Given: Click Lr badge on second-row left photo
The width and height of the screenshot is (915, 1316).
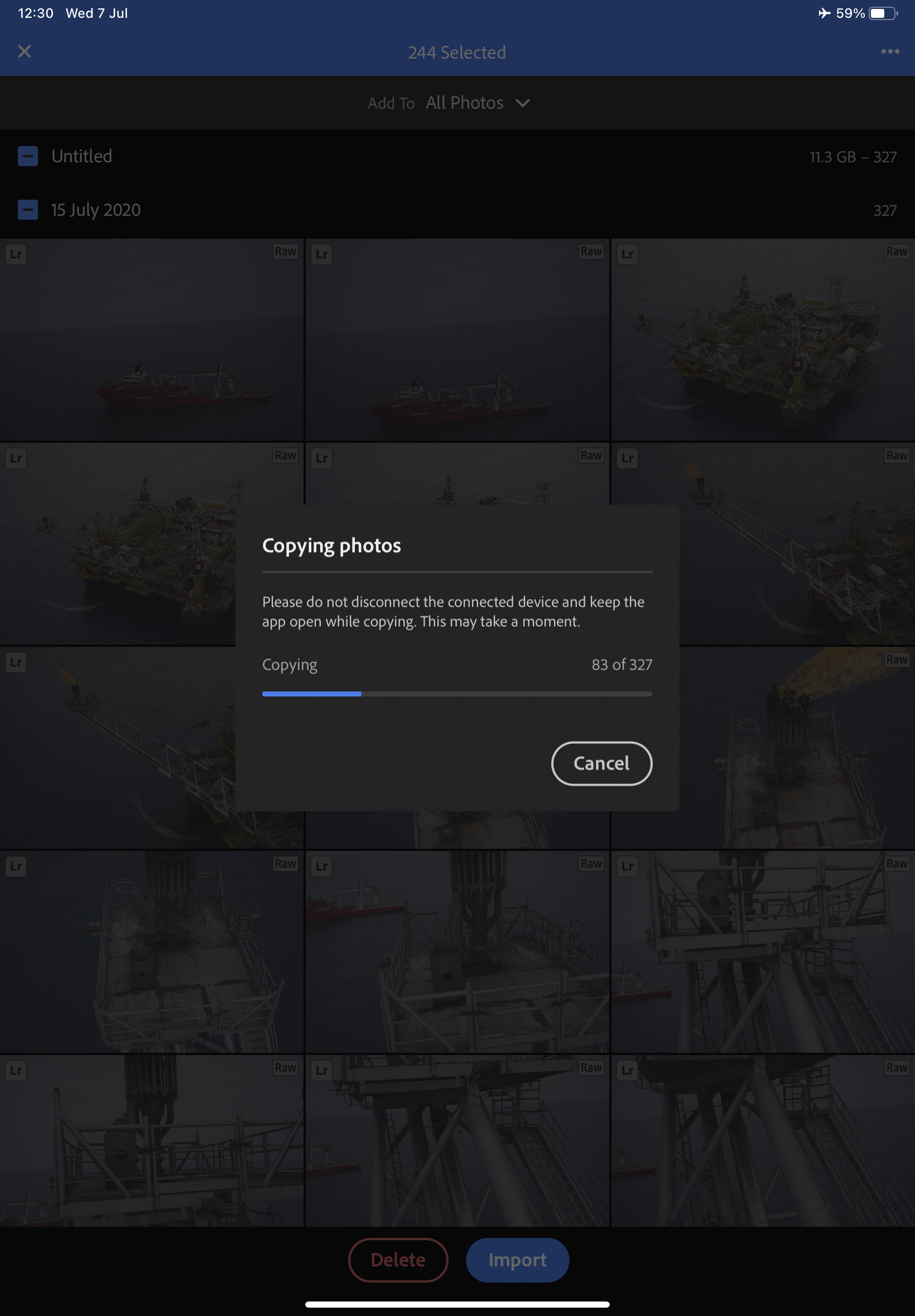Looking at the screenshot, I should 16,458.
